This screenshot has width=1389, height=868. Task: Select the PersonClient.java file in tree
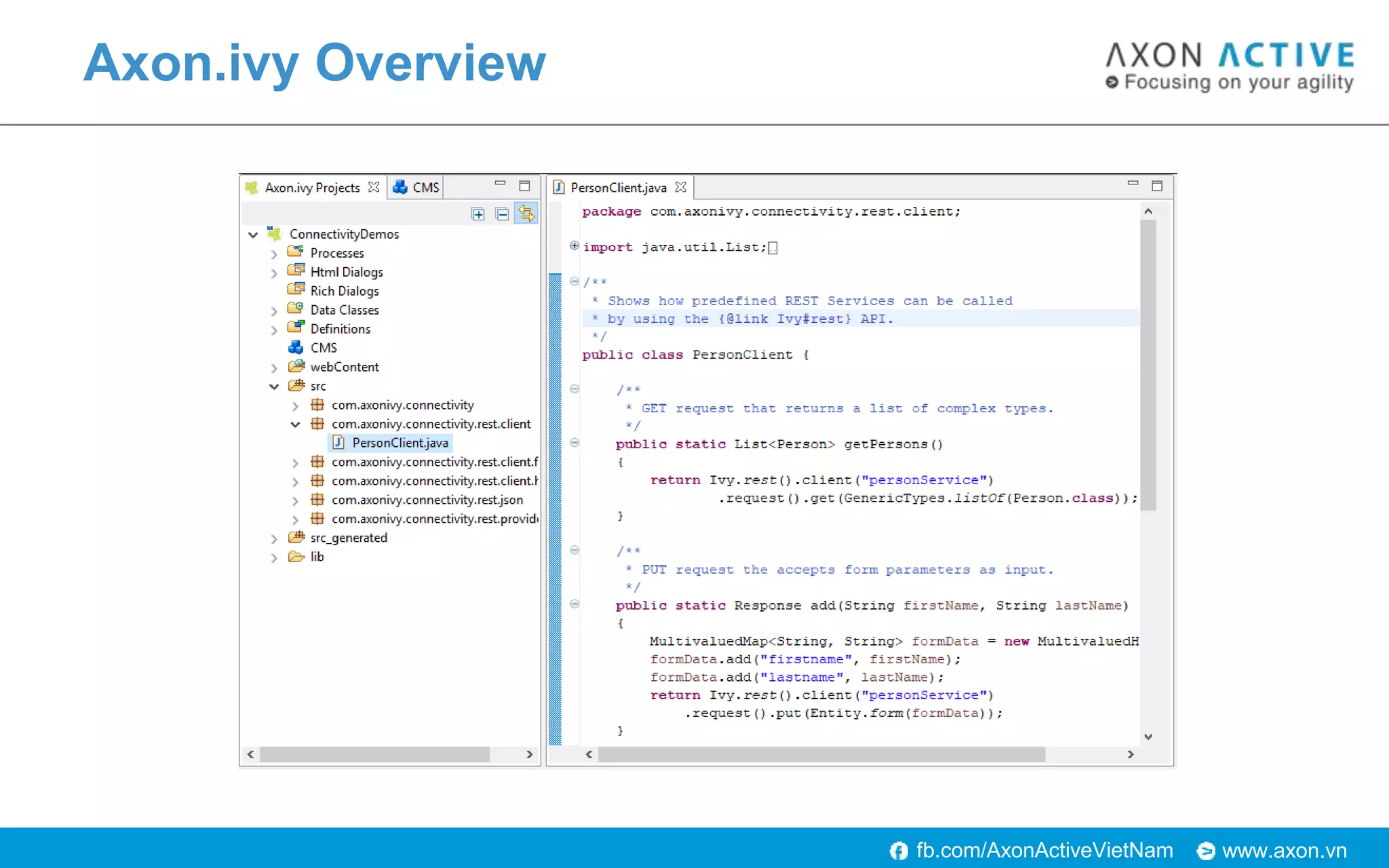coord(399,443)
